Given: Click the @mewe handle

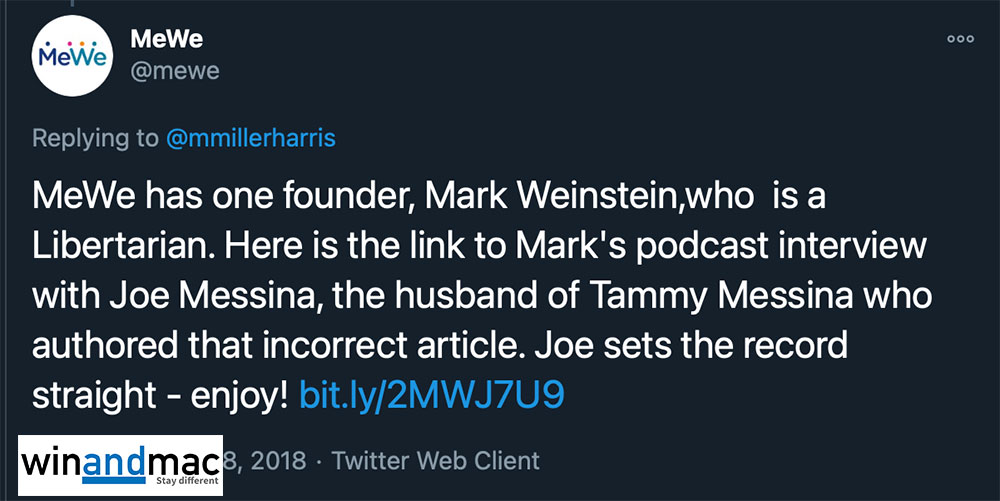Looking at the screenshot, I should coord(175,71).
